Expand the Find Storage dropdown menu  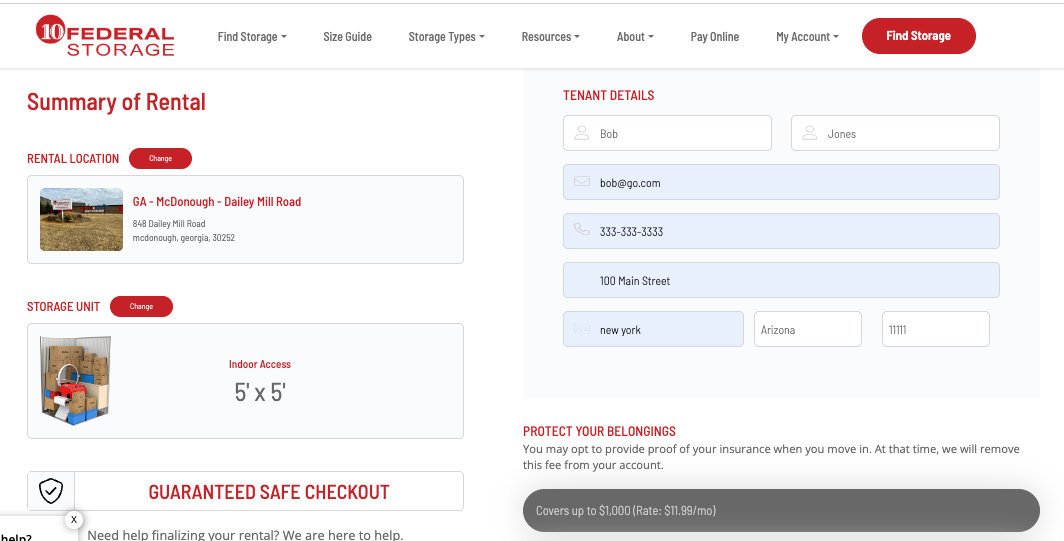(x=252, y=37)
